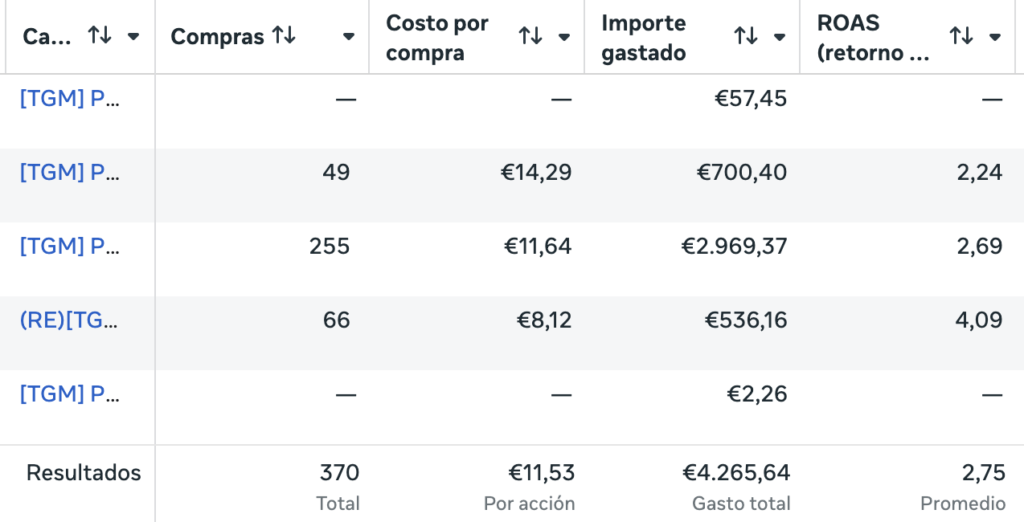Click the €4.265,64 total spend figure
Viewport: 1024px width, 522px height.
(736, 473)
